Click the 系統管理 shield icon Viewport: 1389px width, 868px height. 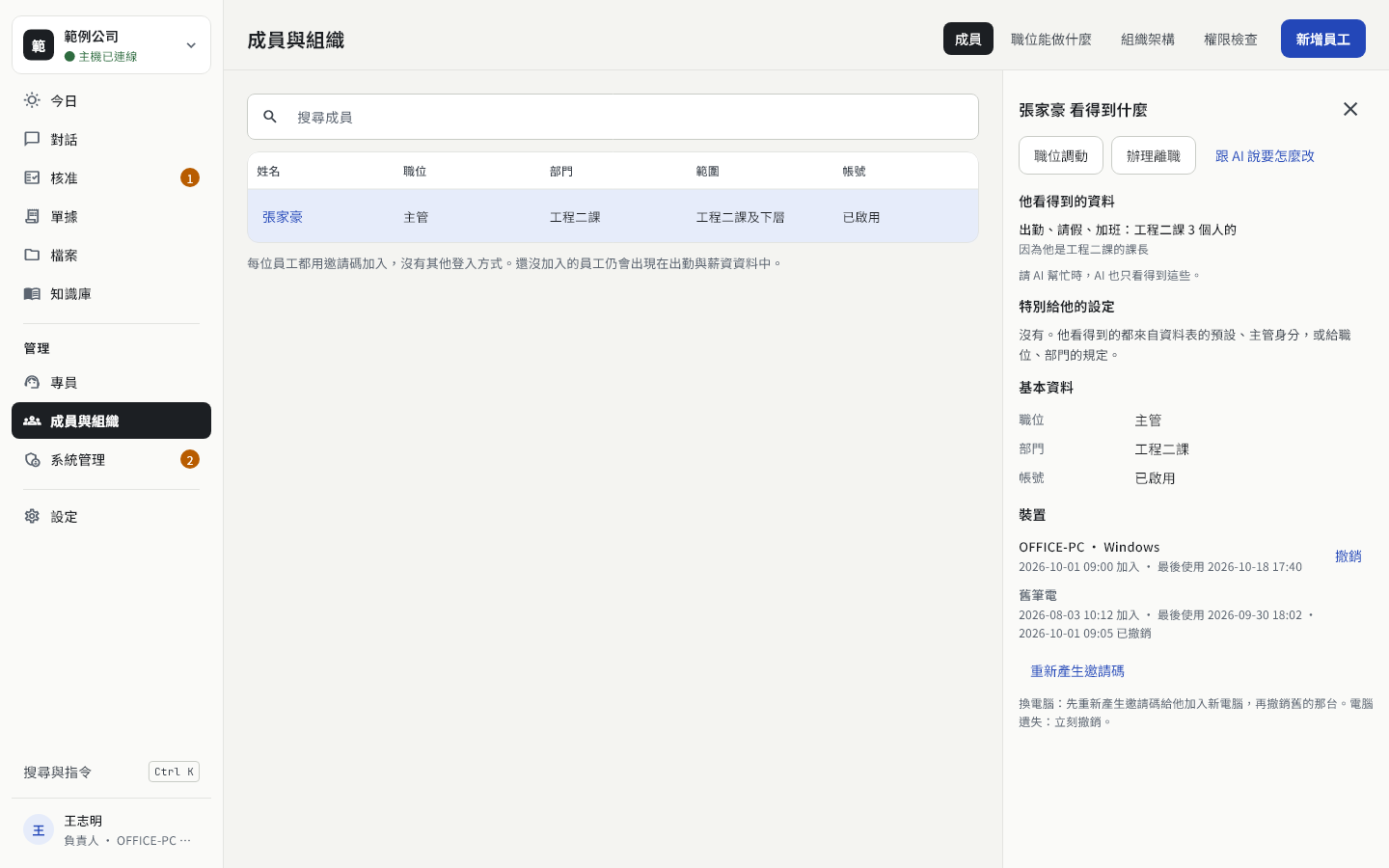click(32, 459)
